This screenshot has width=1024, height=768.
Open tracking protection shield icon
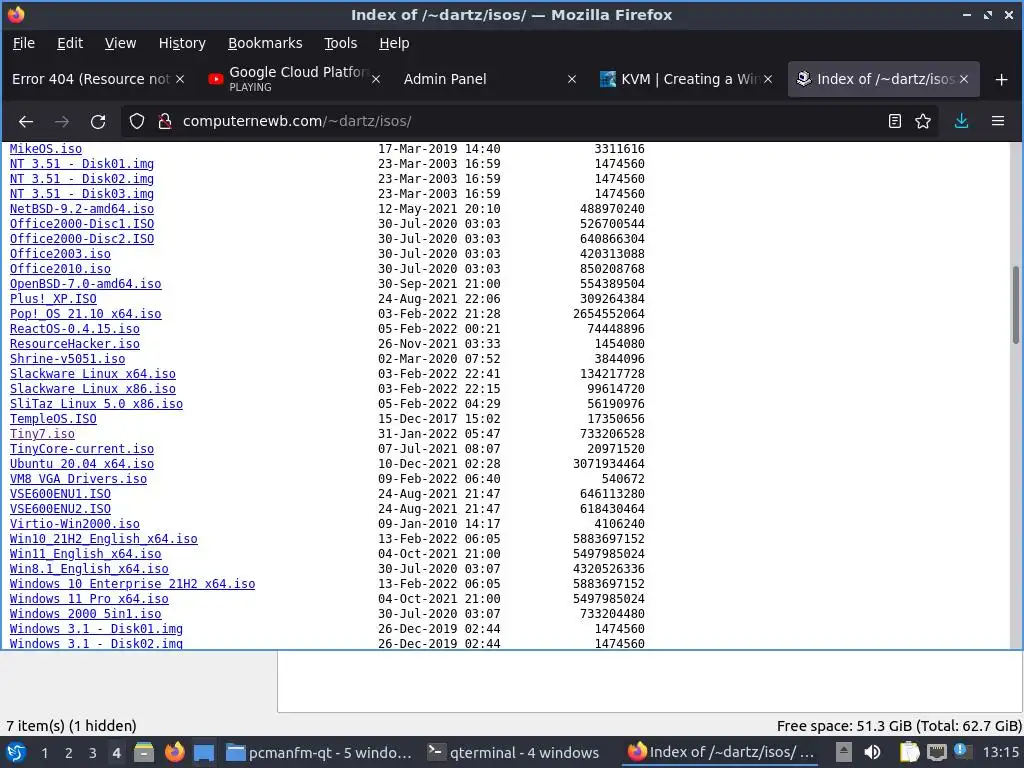pyautogui.click(x=136, y=121)
